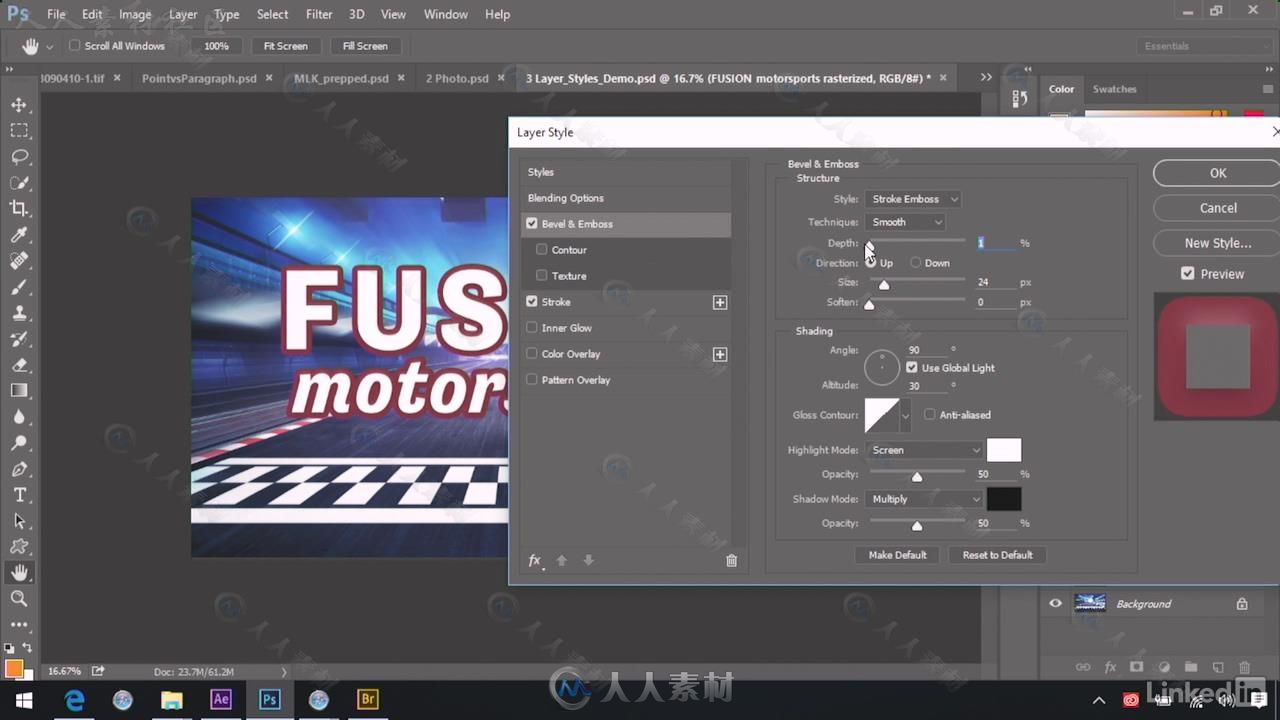Select the Hand tool in toolbar
The height and width of the screenshot is (720, 1280).
(x=19, y=573)
